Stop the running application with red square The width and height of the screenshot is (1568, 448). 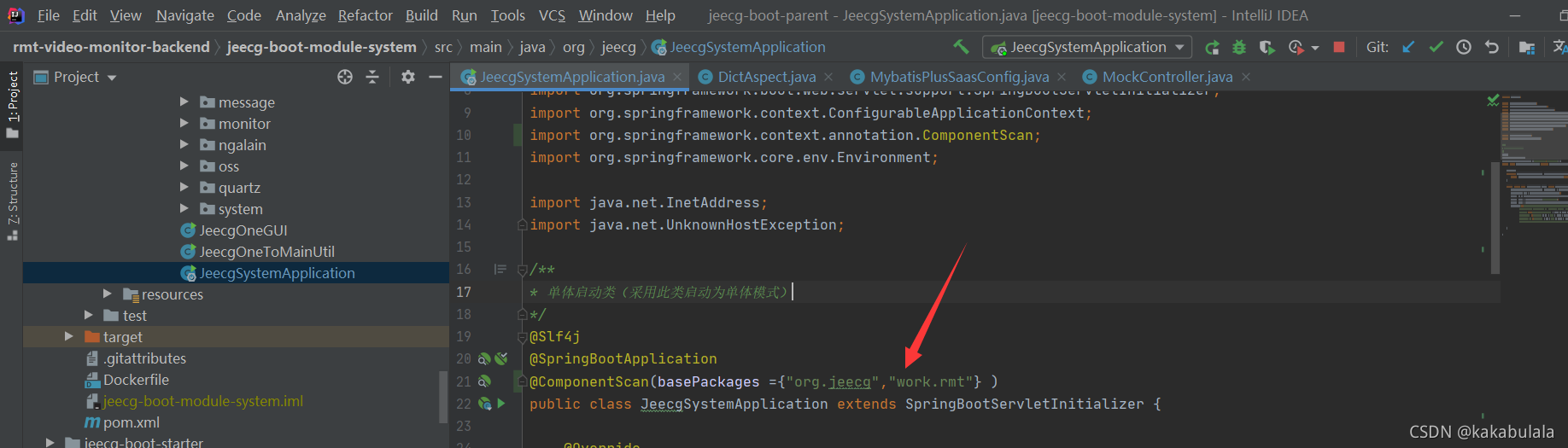click(x=1339, y=47)
